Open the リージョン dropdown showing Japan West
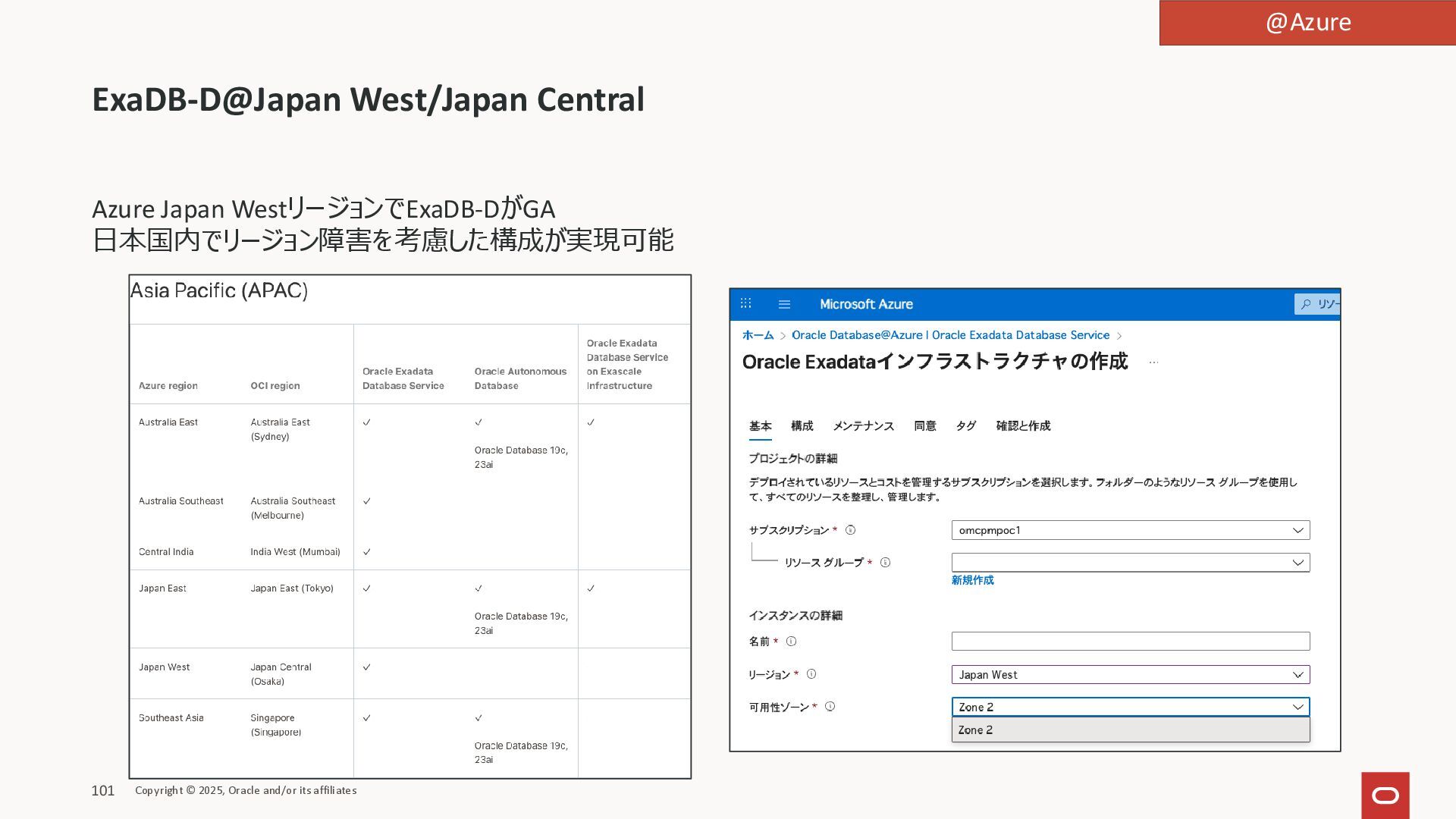 1131,675
